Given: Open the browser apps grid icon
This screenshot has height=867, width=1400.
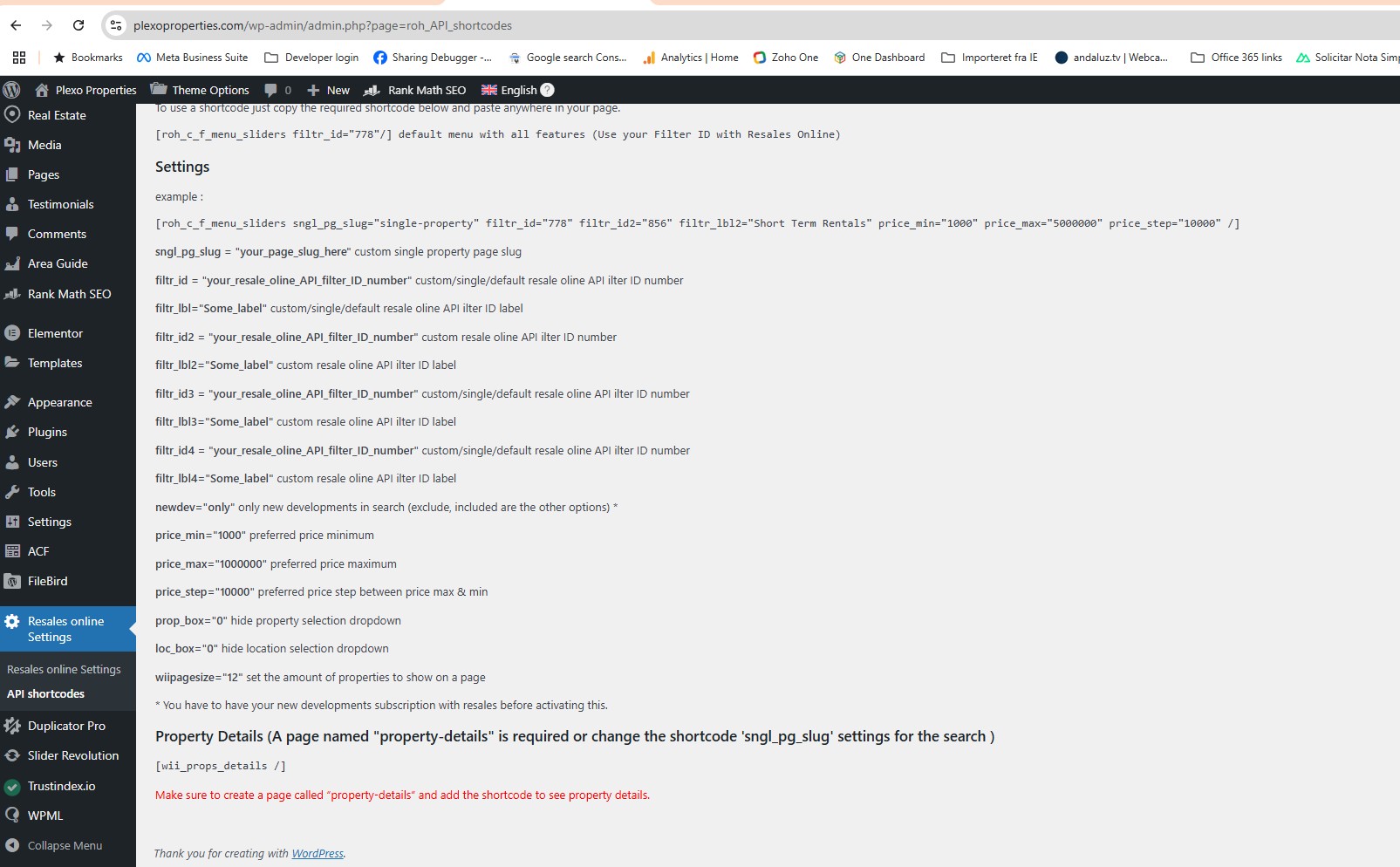Looking at the screenshot, I should 19,58.
